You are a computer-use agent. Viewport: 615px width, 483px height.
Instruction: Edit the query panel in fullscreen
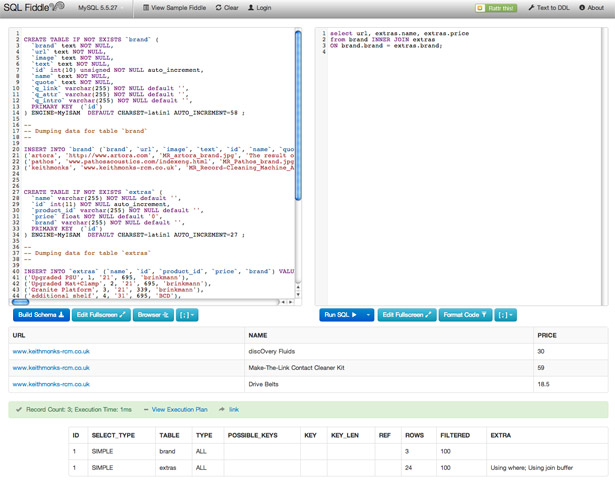407,315
